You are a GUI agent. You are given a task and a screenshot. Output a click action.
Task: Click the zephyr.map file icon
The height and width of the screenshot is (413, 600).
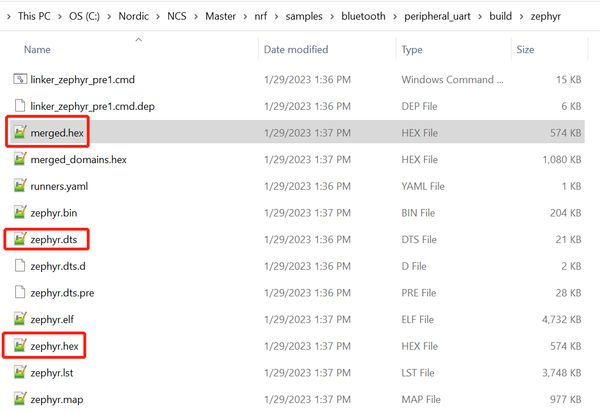click(x=20, y=399)
